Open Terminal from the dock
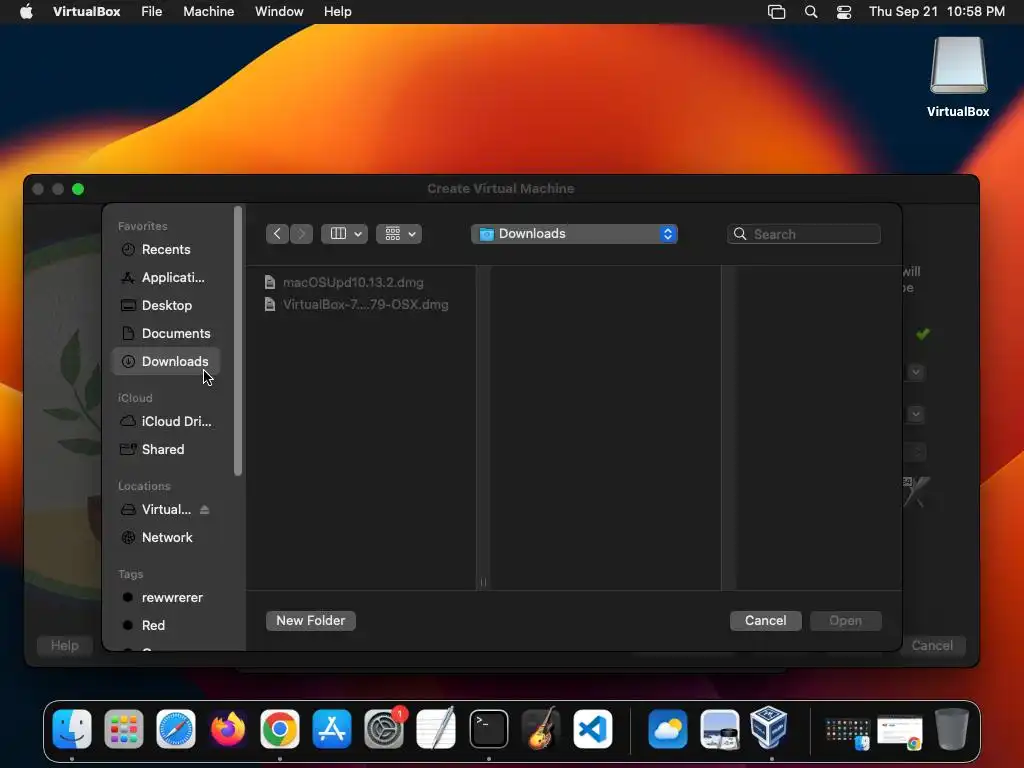This screenshot has height=768, width=1024. pyautogui.click(x=488, y=728)
